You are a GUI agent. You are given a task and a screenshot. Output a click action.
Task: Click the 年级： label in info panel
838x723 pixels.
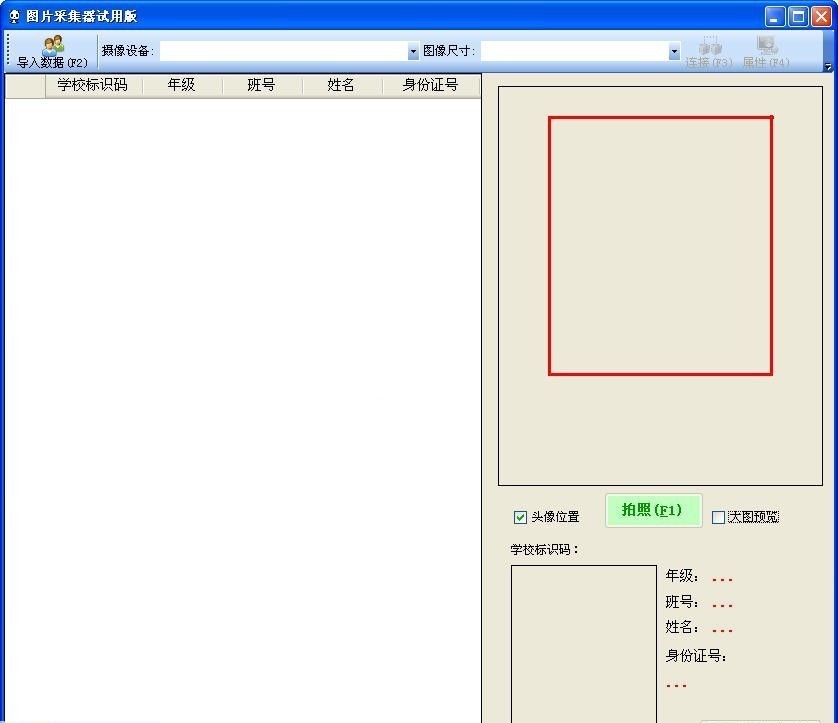click(682, 576)
